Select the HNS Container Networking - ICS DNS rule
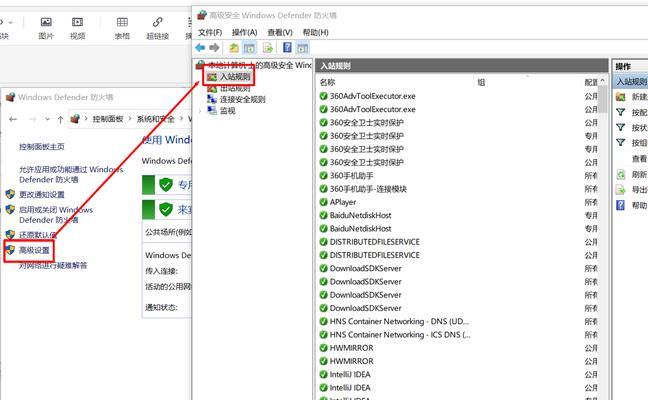Screen dimensions: 648x400 pyautogui.click(x=400, y=335)
